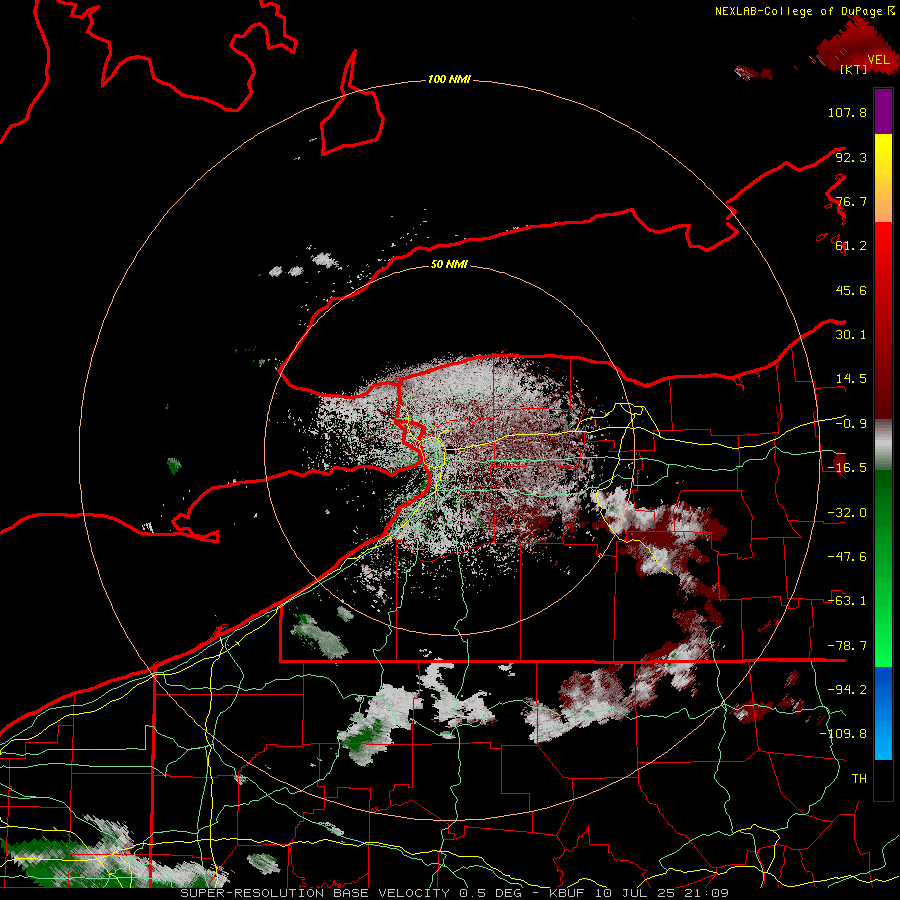Click the [KT] units label

pos(854,69)
